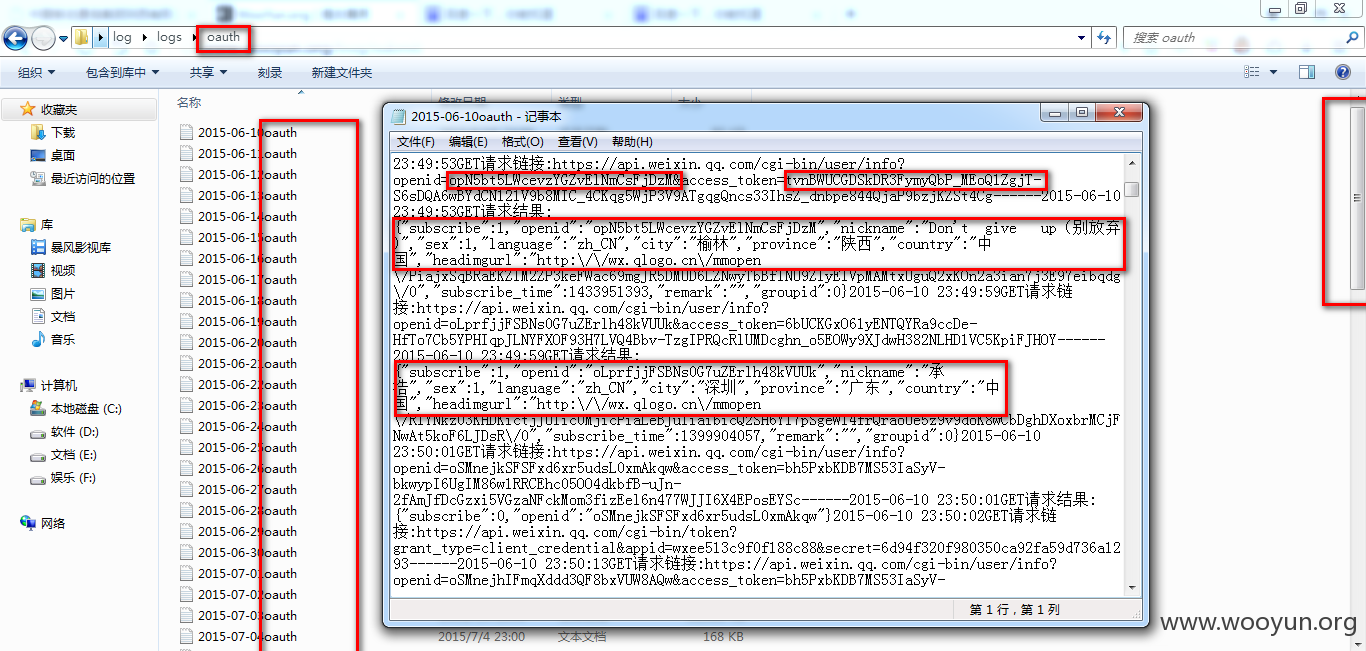Close the 2015-06-10oauth Notepad window
Image resolution: width=1366 pixels, height=651 pixels.
pos(1117,113)
